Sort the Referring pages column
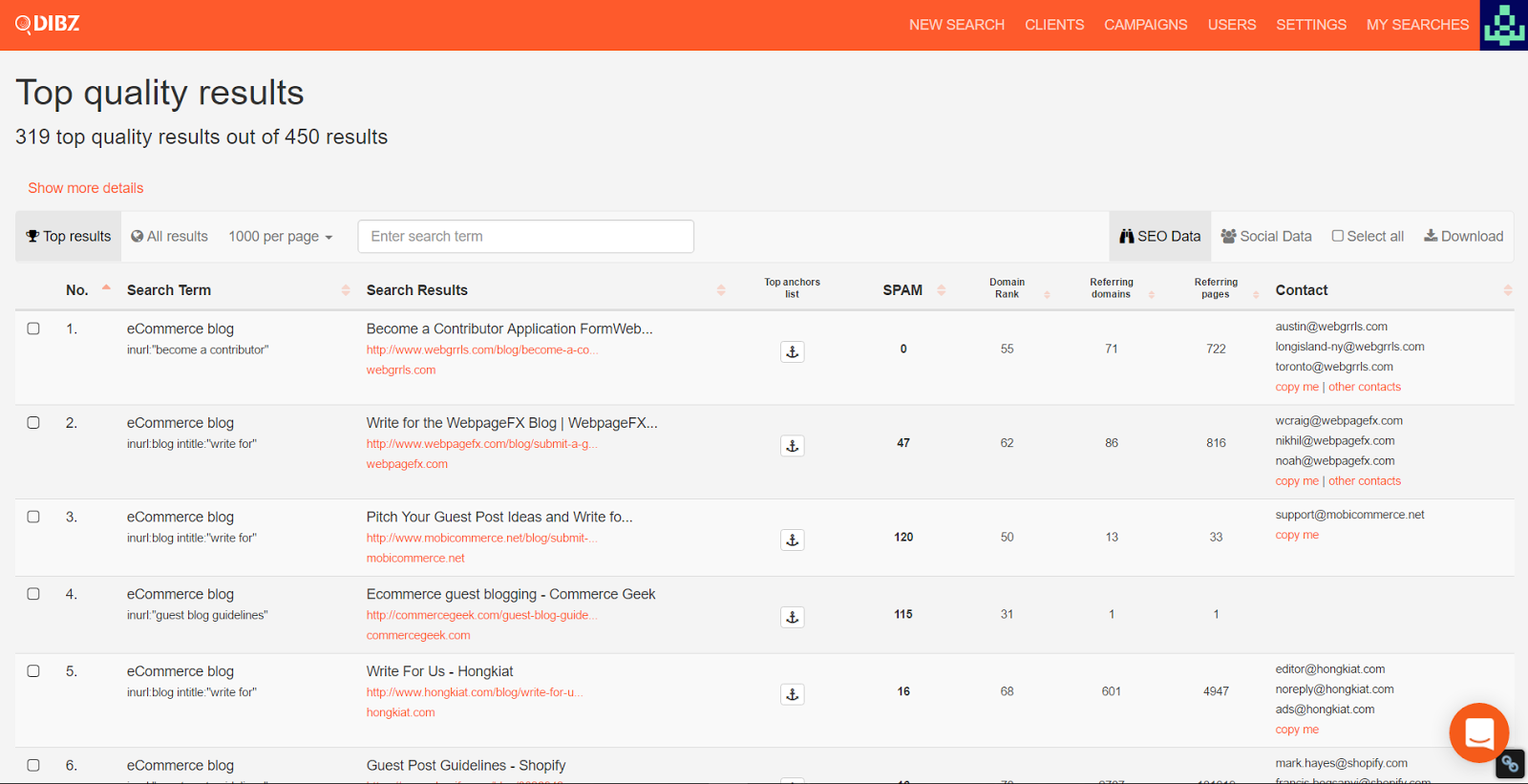Viewport: 1528px width, 784px height. click(x=1256, y=294)
